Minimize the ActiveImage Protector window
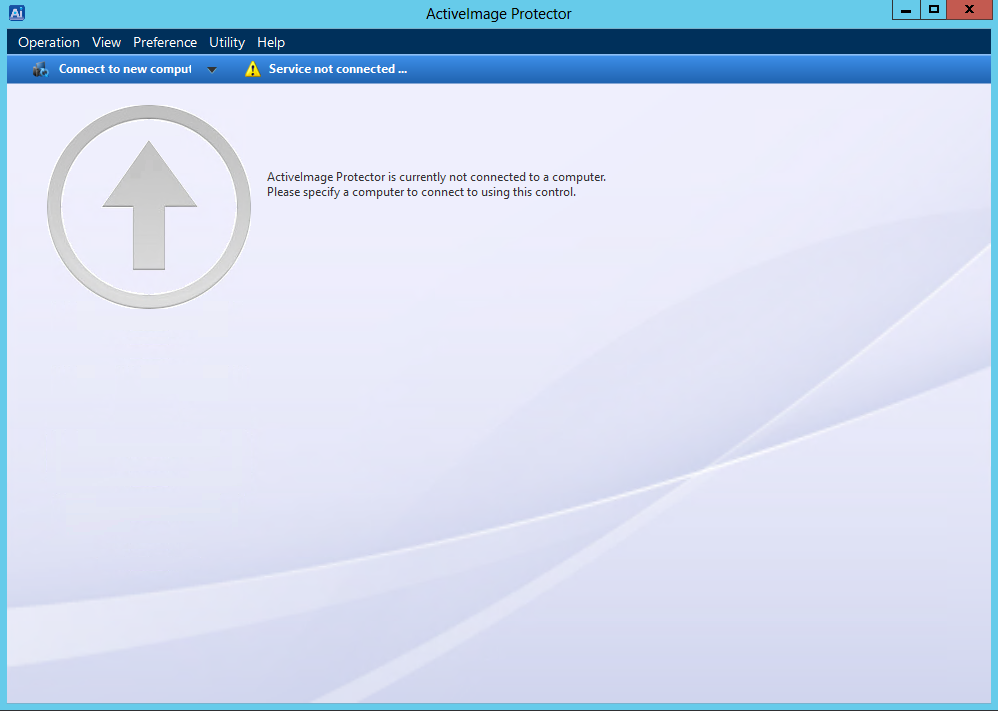This screenshot has height=711, width=998. point(905,10)
